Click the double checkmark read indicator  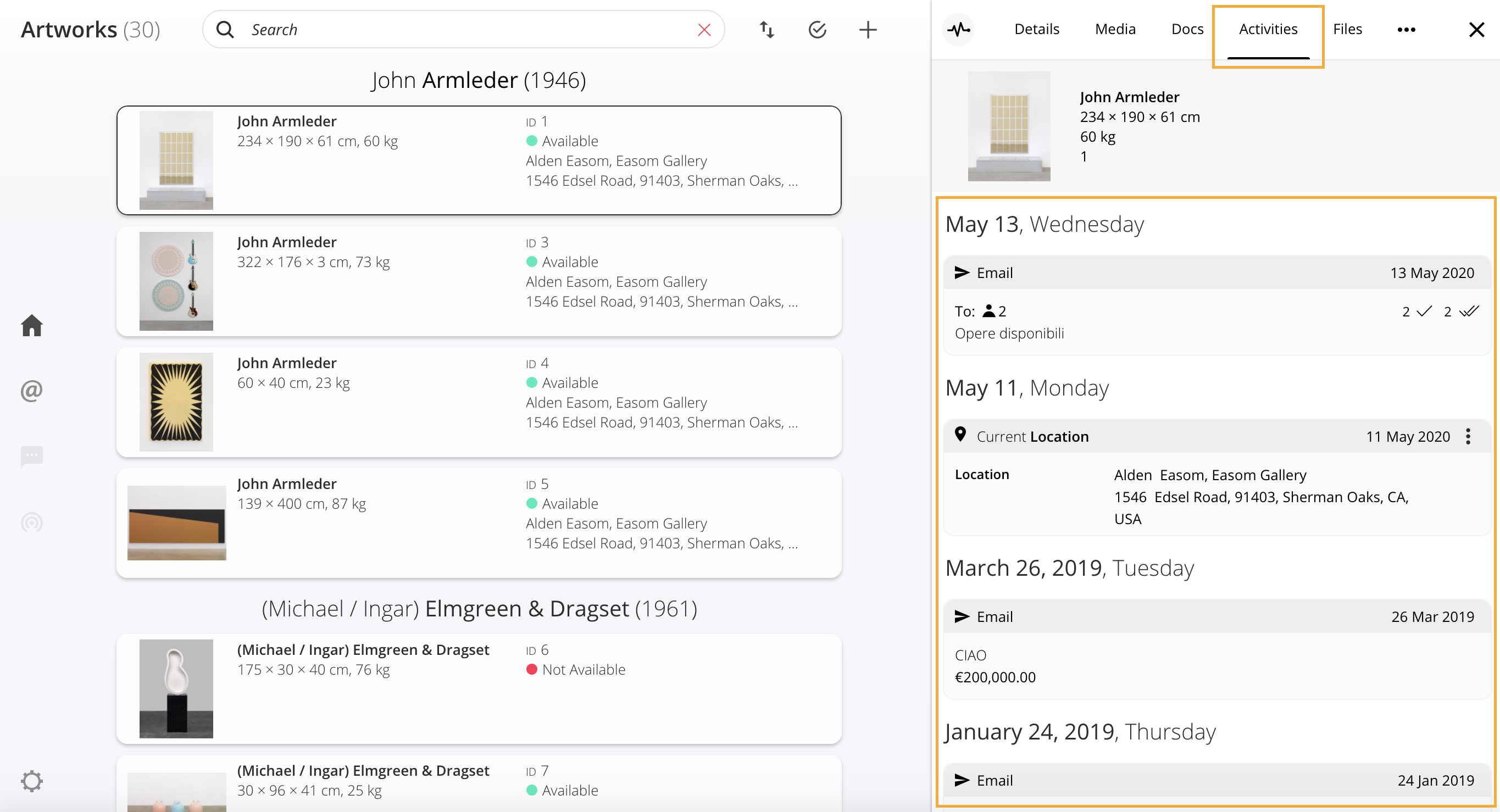pos(1469,312)
